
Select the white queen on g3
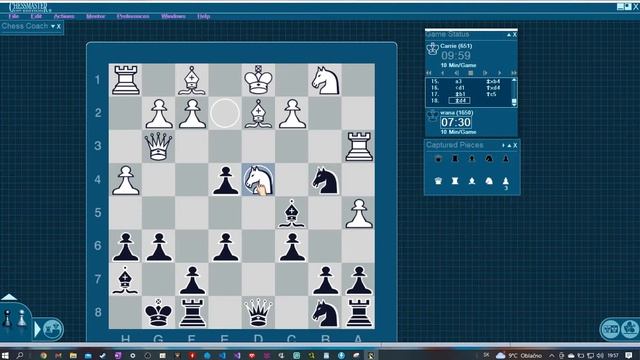click(158, 146)
